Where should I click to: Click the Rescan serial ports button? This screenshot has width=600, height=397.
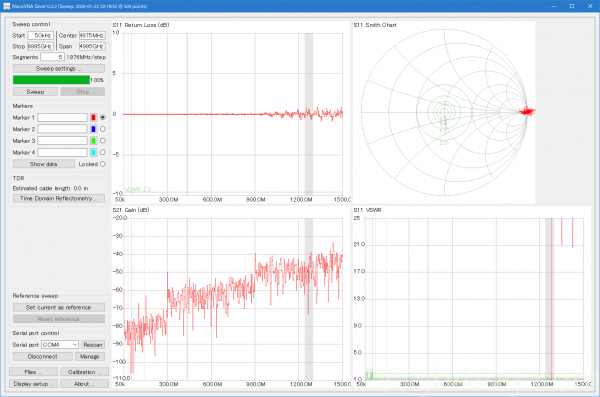click(x=93, y=345)
